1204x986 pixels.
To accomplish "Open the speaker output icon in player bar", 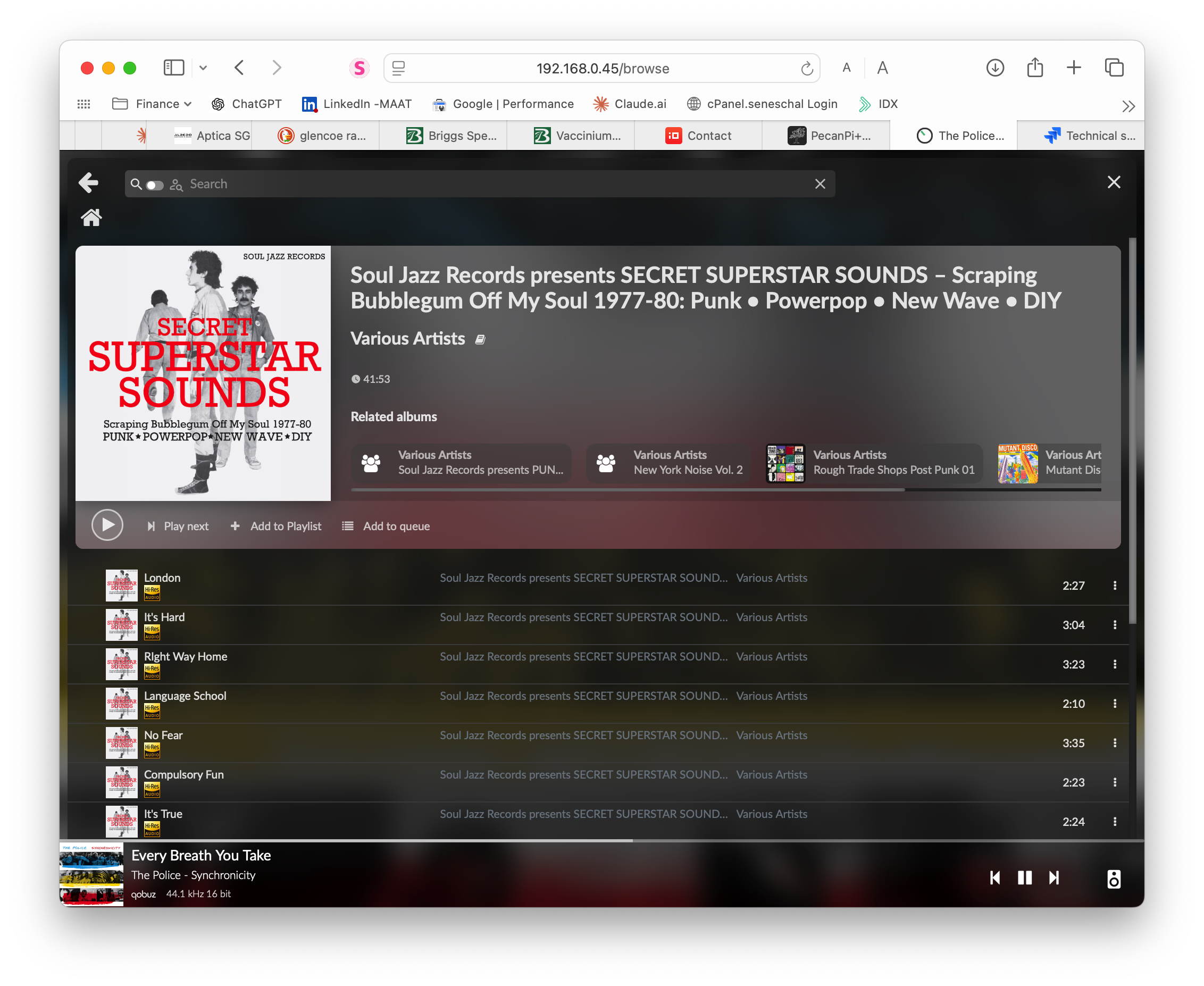I will [1114, 879].
